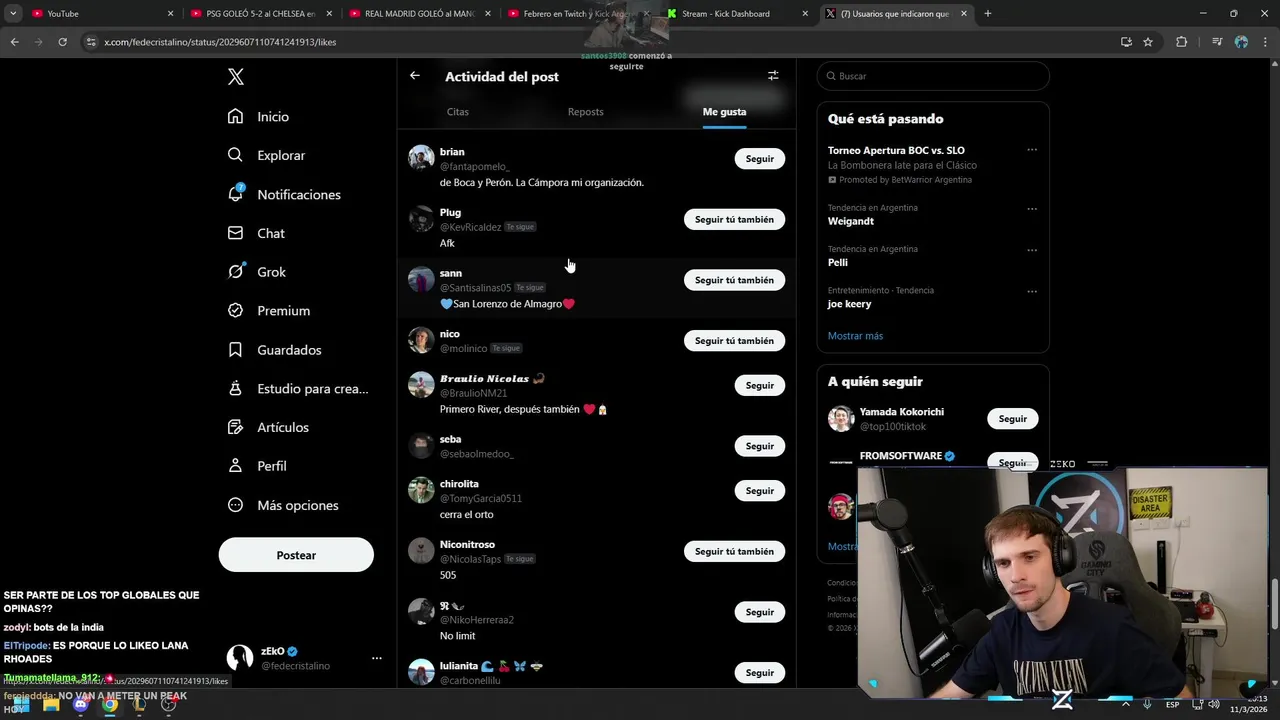1280x720 pixels.
Task: Open the joe keery trending topic
Action: coord(849,304)
